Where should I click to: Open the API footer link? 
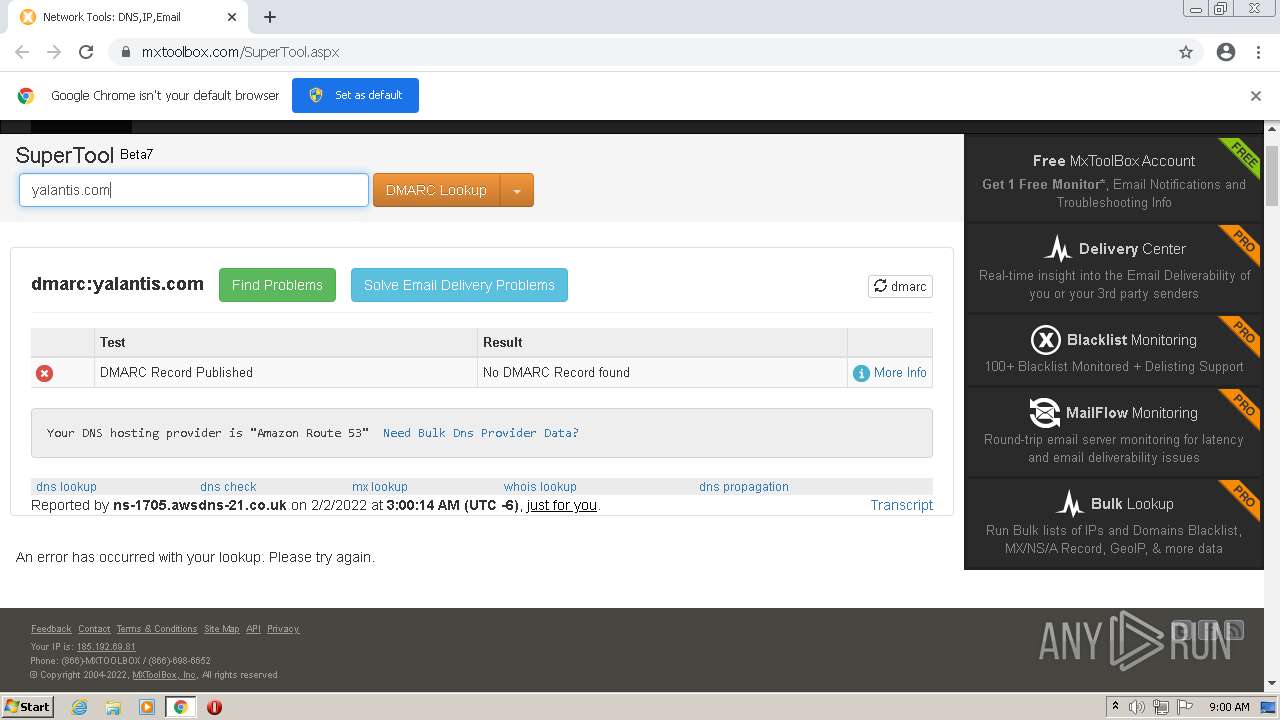[253, 629]
